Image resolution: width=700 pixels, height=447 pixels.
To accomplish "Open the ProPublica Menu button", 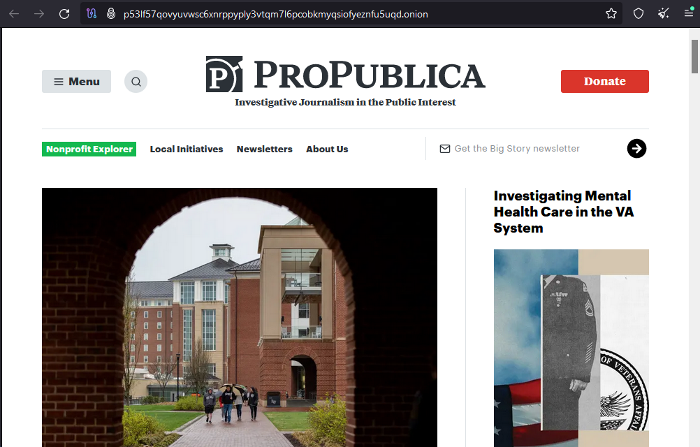I will click(x=76, y=81).
